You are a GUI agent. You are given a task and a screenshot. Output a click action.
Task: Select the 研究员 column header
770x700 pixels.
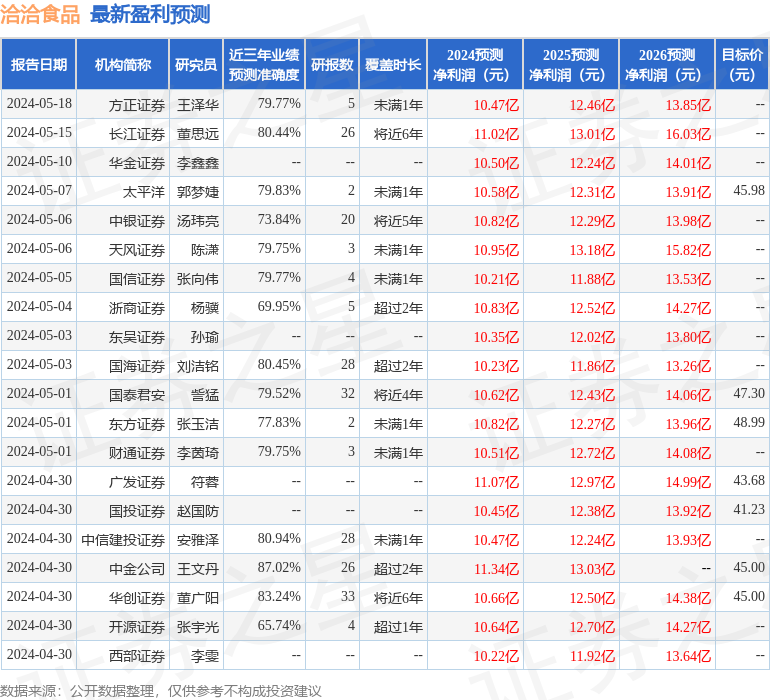coord(196,64)
